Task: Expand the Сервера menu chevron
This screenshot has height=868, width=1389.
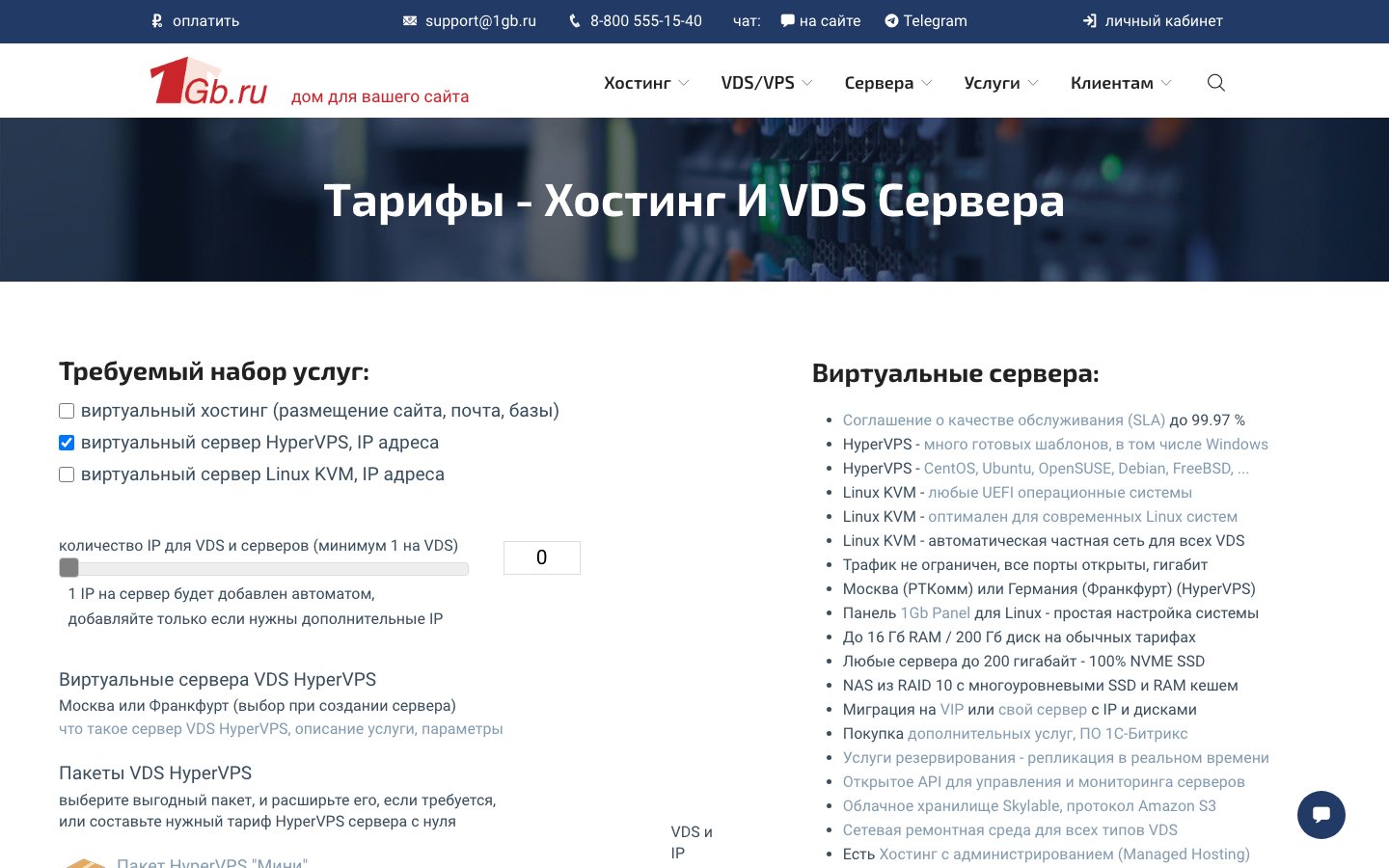Action: point(927,83)
